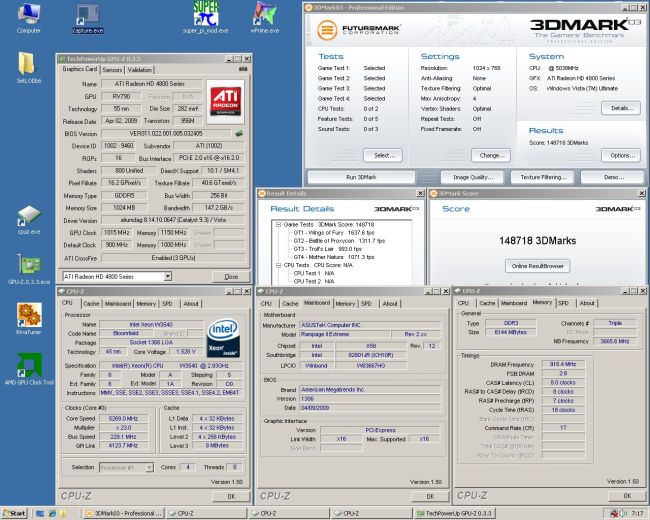The height and width of the screenshot is (520, 650).
Task: Click OK in the CPU-Z Mainboard window
Action: click(430, 496)
